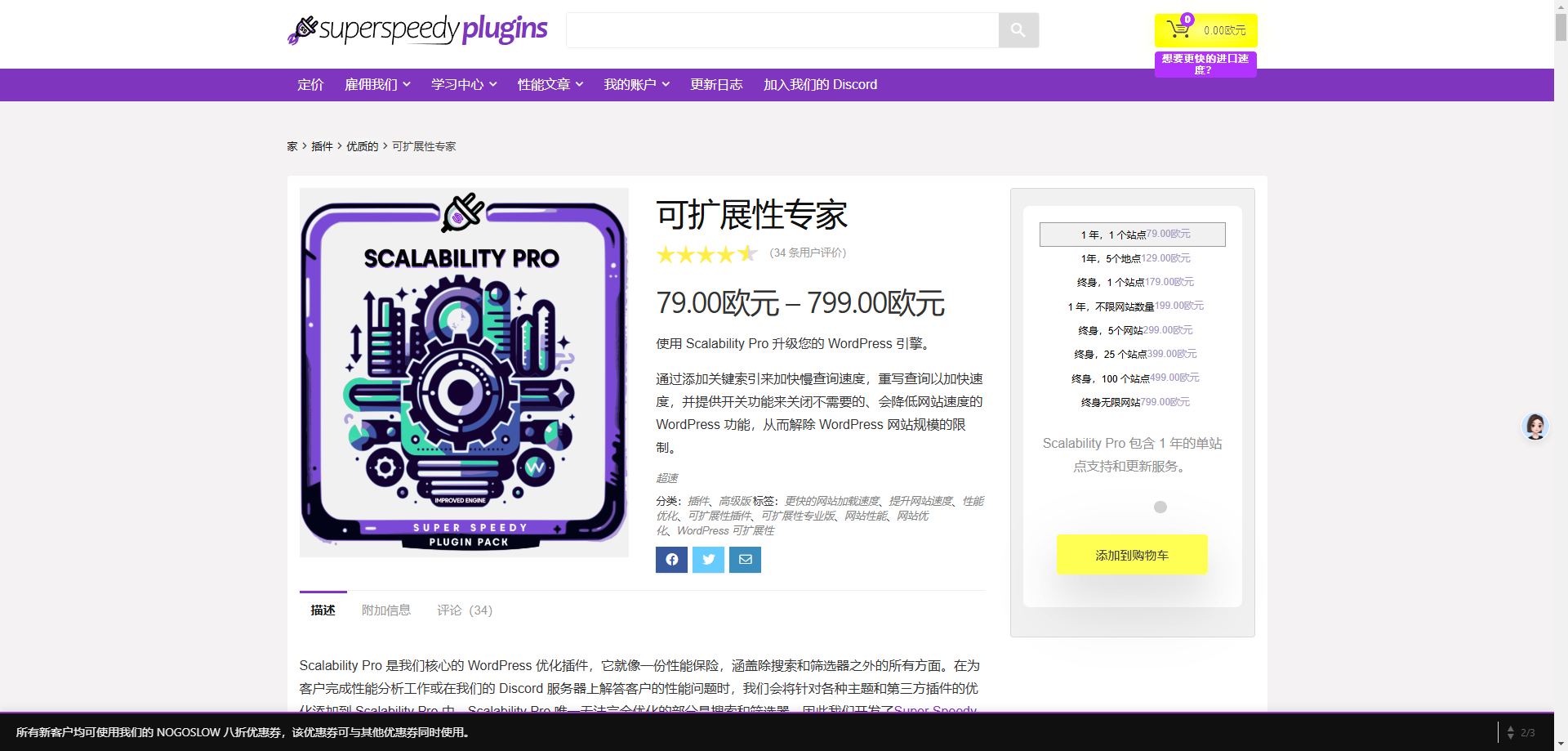Switch to the 附加信息 tab
The image size is (1568, 751).
(386, 610)
